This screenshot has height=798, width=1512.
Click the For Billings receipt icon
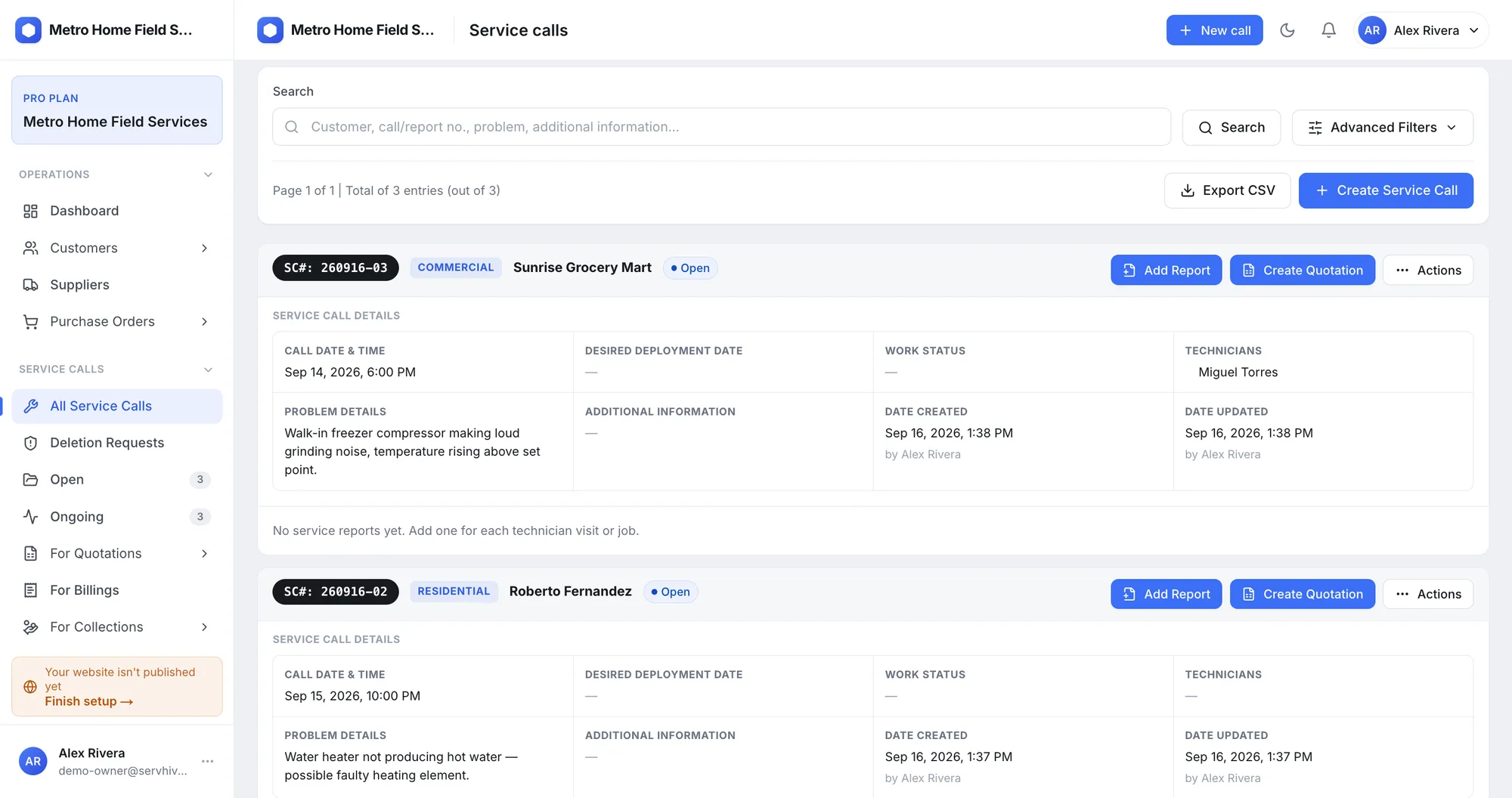coord(30,590)
